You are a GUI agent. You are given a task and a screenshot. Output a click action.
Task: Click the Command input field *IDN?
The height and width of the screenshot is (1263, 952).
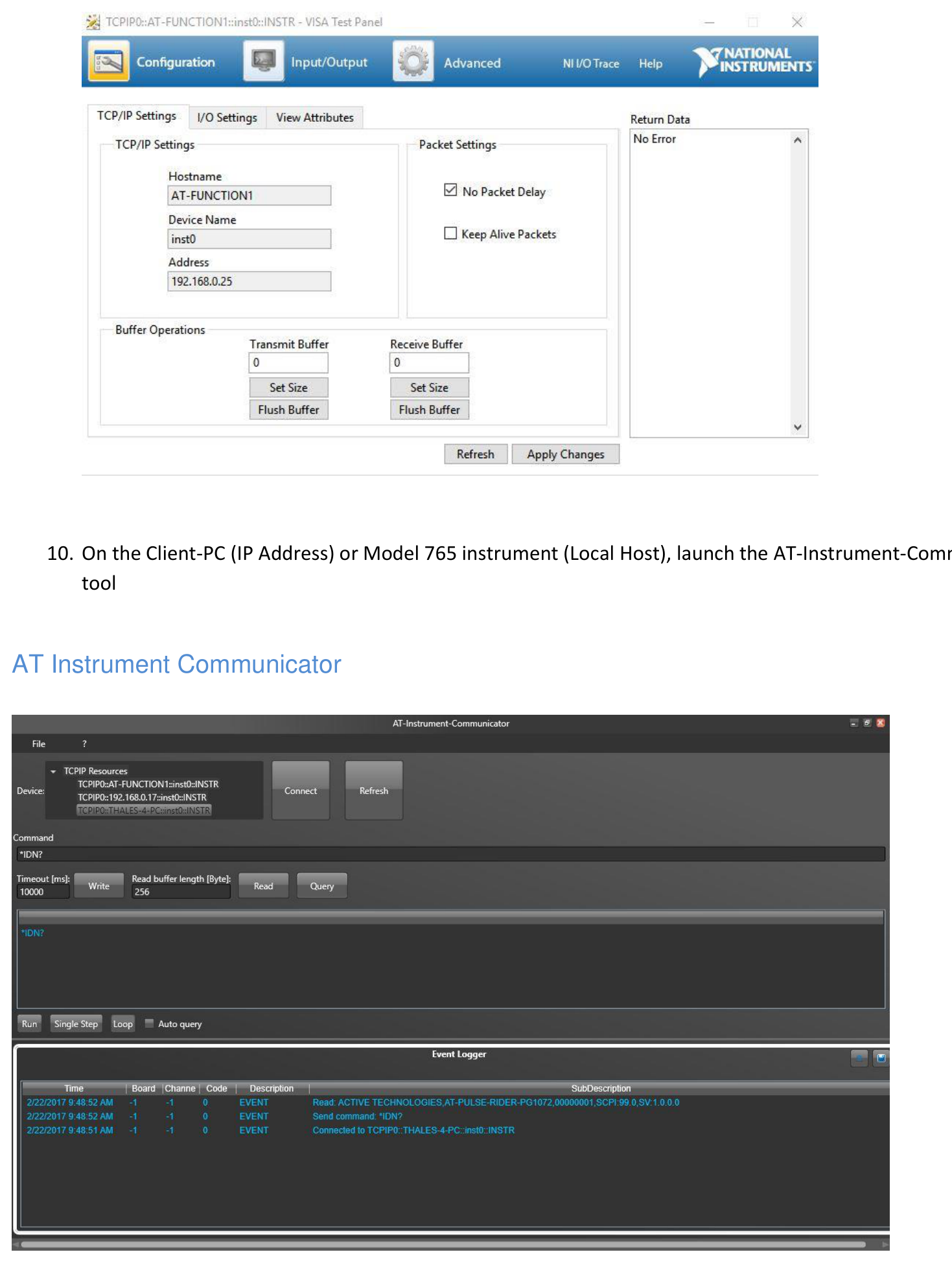tap(450, 854)
